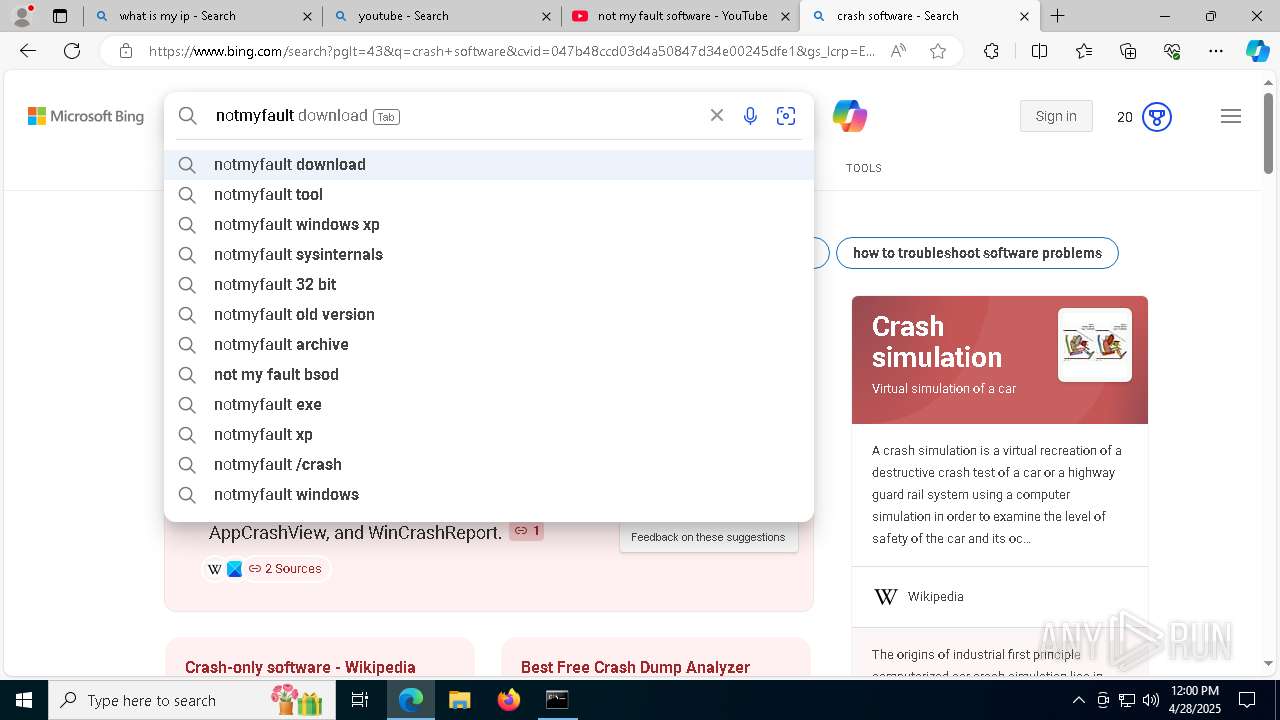Viewport: 1280px width, 720px height.
Task: Open File Explorer from taskbar
Action: (459, 700)
